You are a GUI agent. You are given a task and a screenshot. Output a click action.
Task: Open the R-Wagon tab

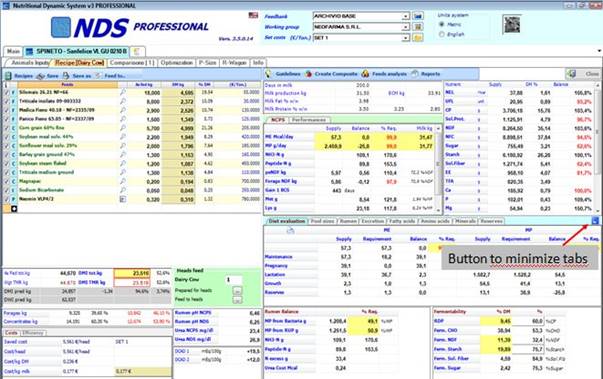(x=234, y=63)
